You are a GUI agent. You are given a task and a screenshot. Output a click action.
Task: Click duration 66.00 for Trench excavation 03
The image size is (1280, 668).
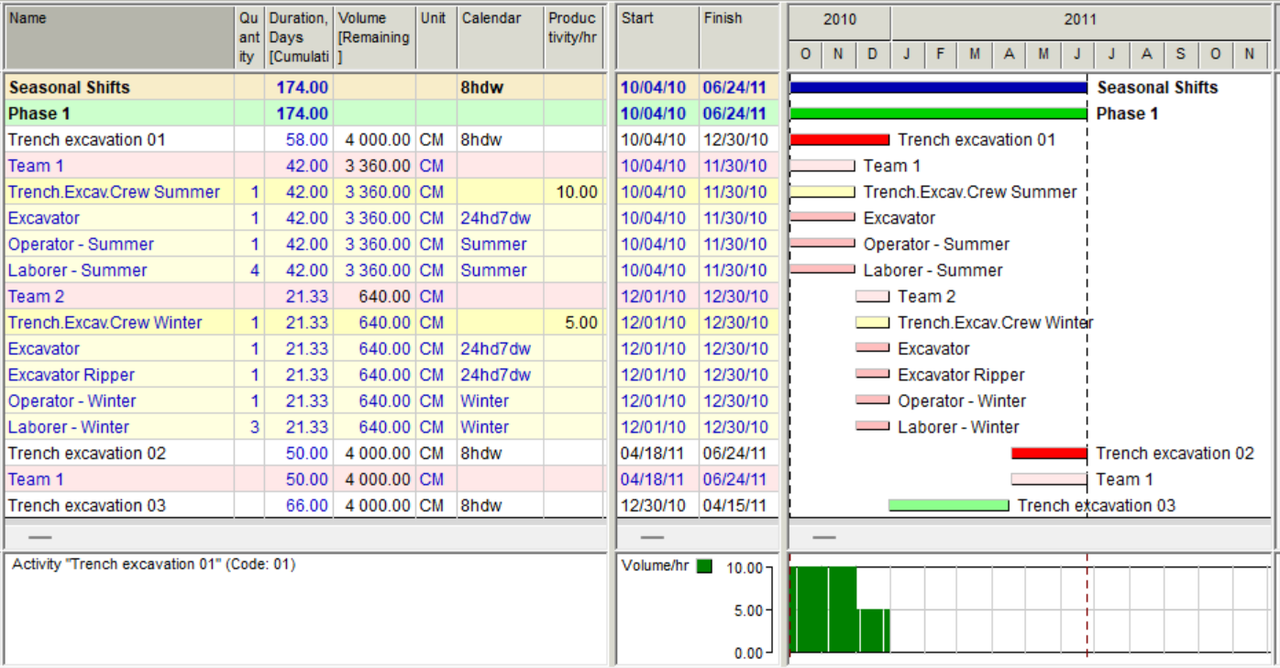[x=306, y=505]
